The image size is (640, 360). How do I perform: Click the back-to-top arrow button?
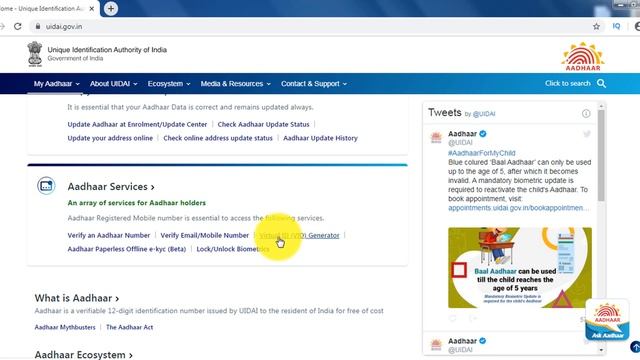pos(635,347)
